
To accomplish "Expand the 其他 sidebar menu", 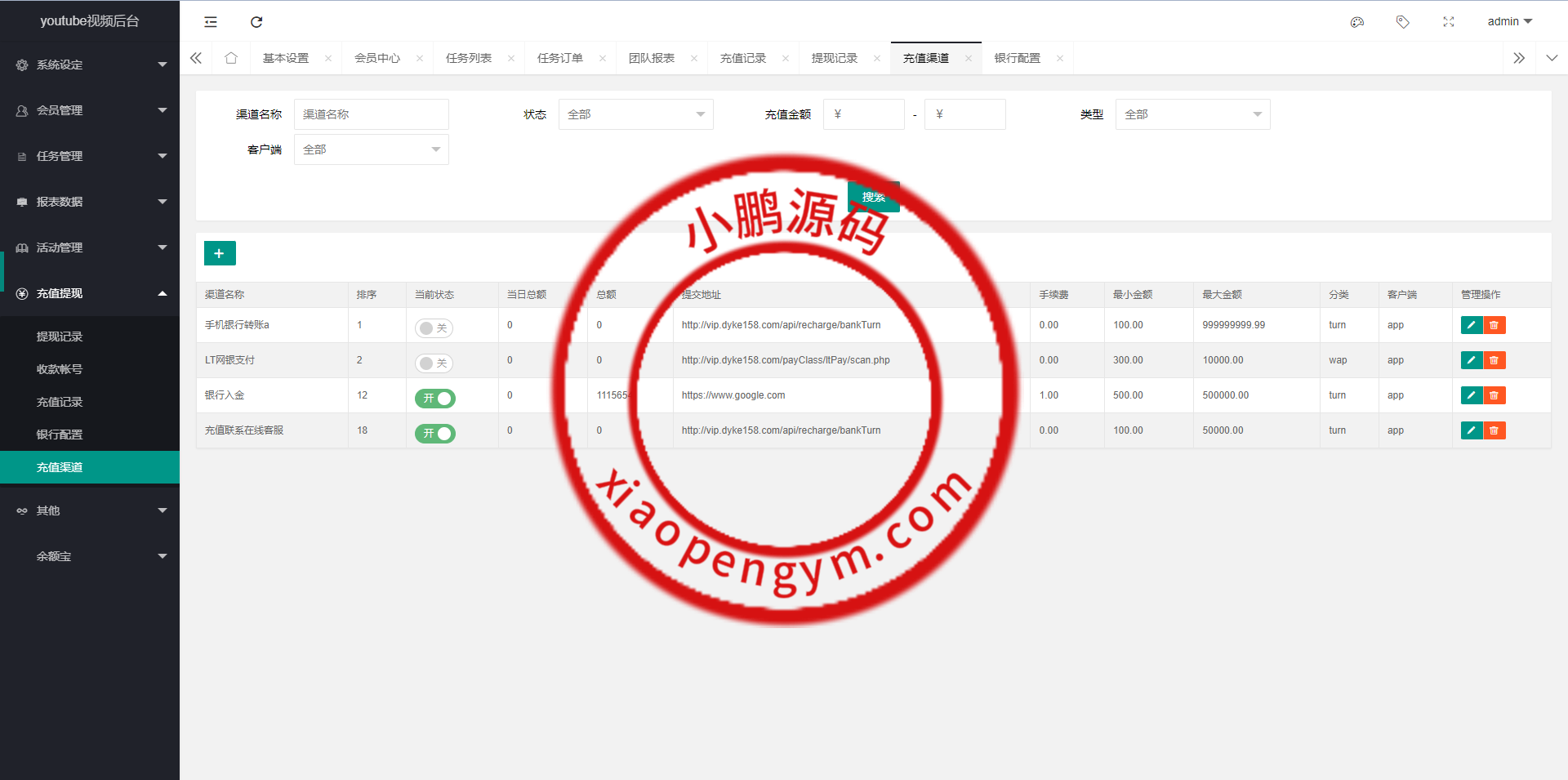I will (90, 510).
